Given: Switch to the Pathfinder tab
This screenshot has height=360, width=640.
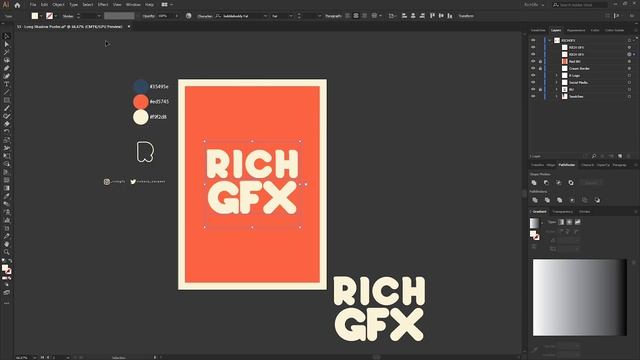Looking at the screenshot, I should pos(567,165).
